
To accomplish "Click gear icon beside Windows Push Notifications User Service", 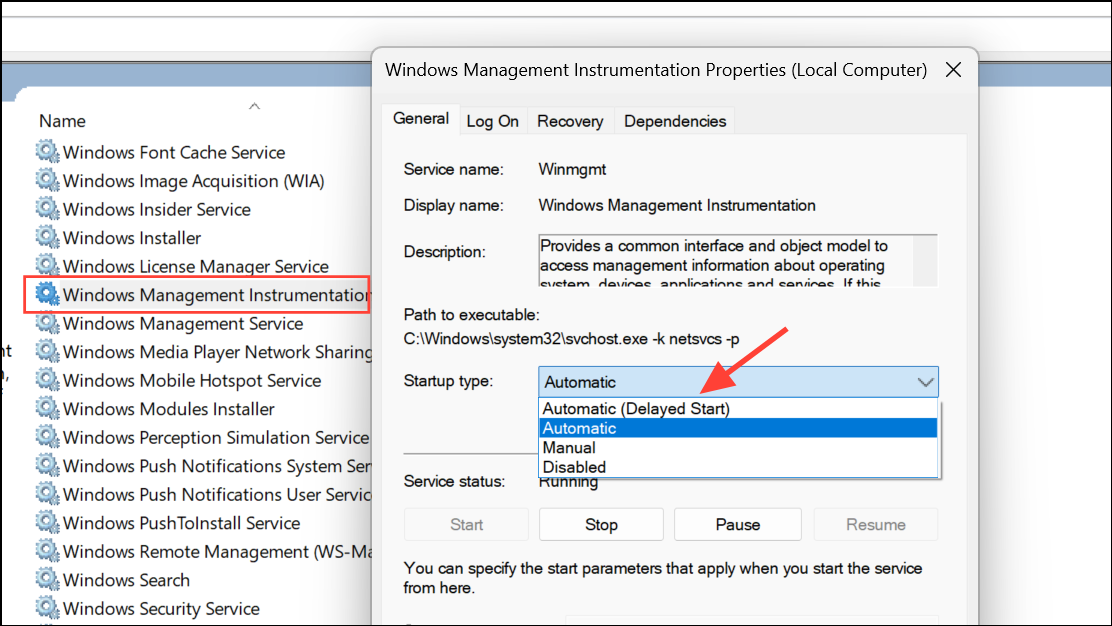I will (48, 493).
